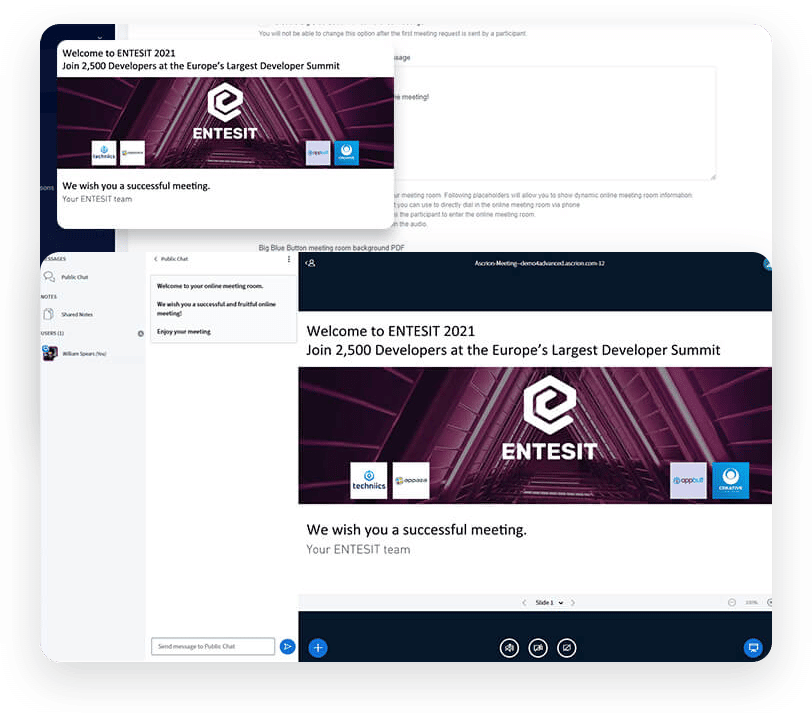This screenshot has height=718, width=812.
Task: Unmute the microphone audio button
Action: (509, 647)
